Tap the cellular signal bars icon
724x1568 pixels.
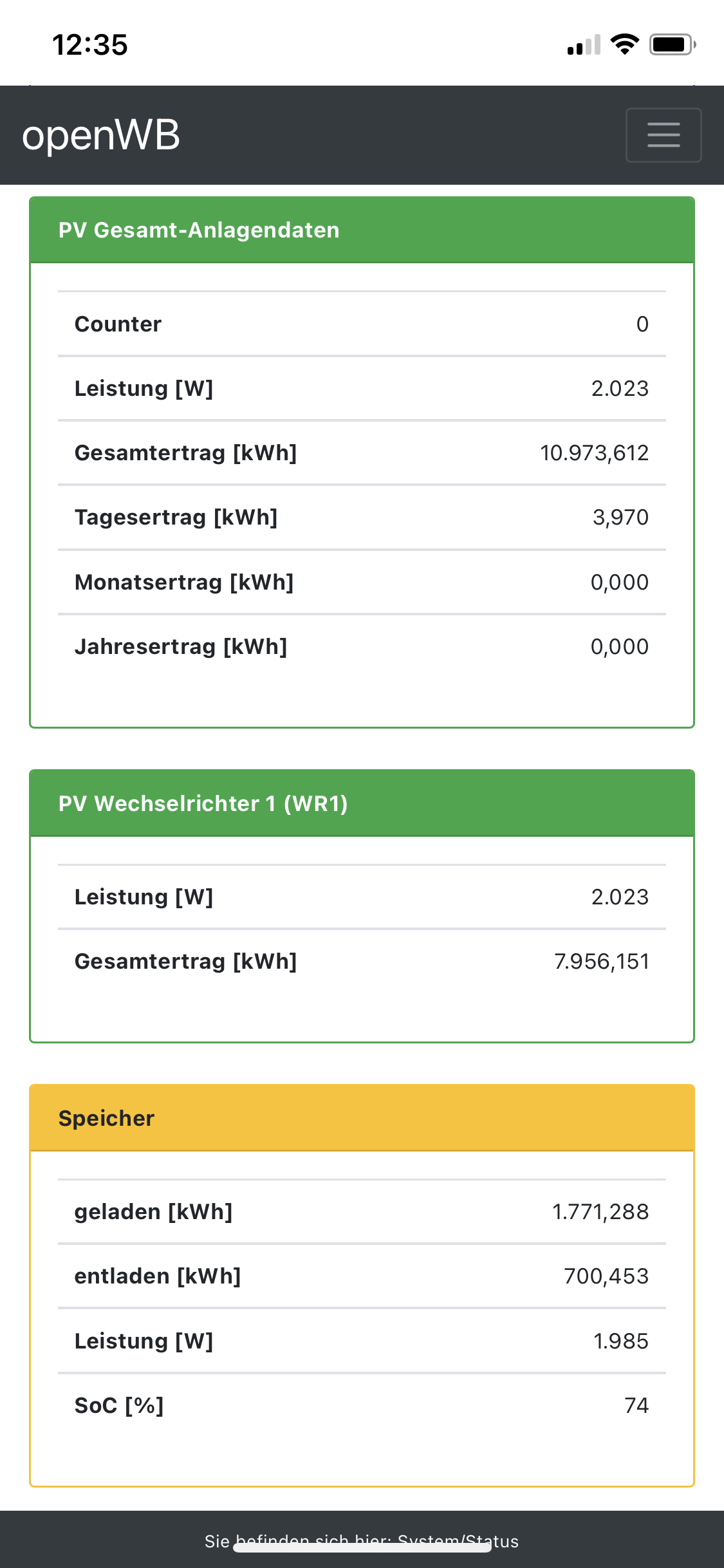pos(584,45)
